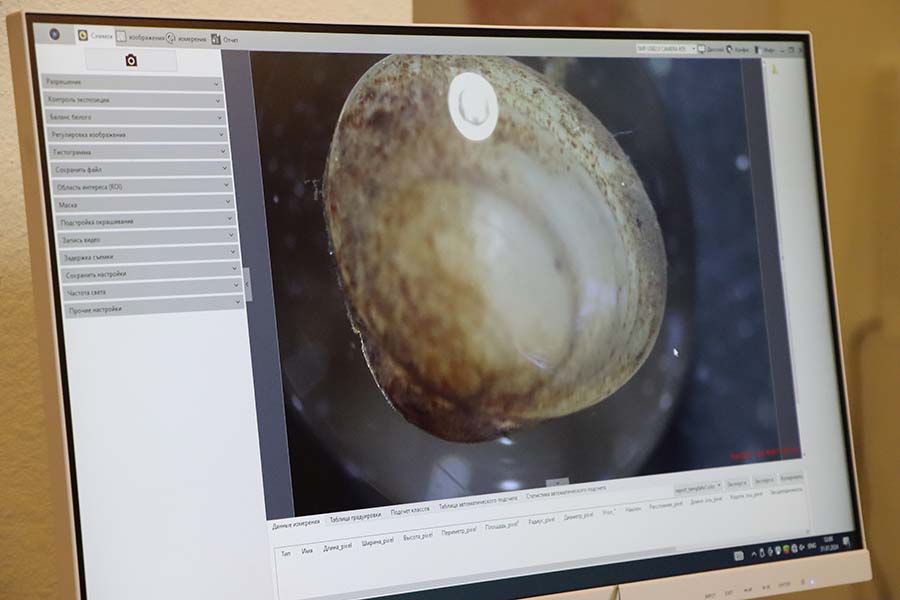
Task: Open the Инфо button
Action: (765, 51)
